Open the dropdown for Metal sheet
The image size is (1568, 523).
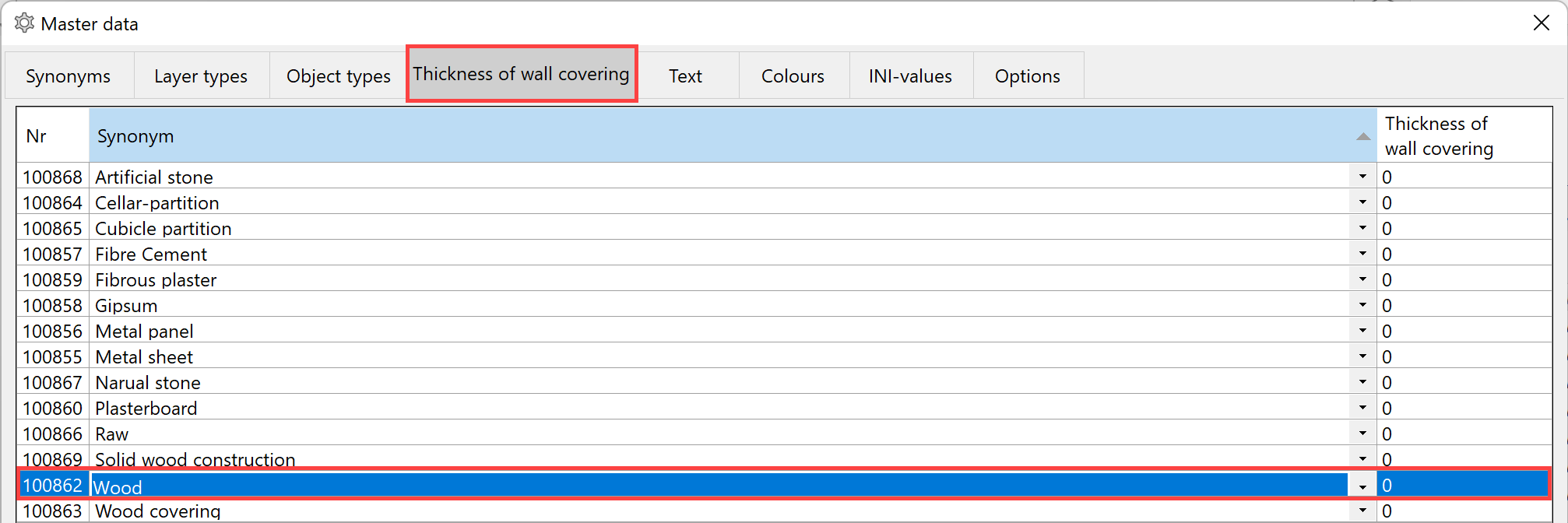(x=1362, y=356)
